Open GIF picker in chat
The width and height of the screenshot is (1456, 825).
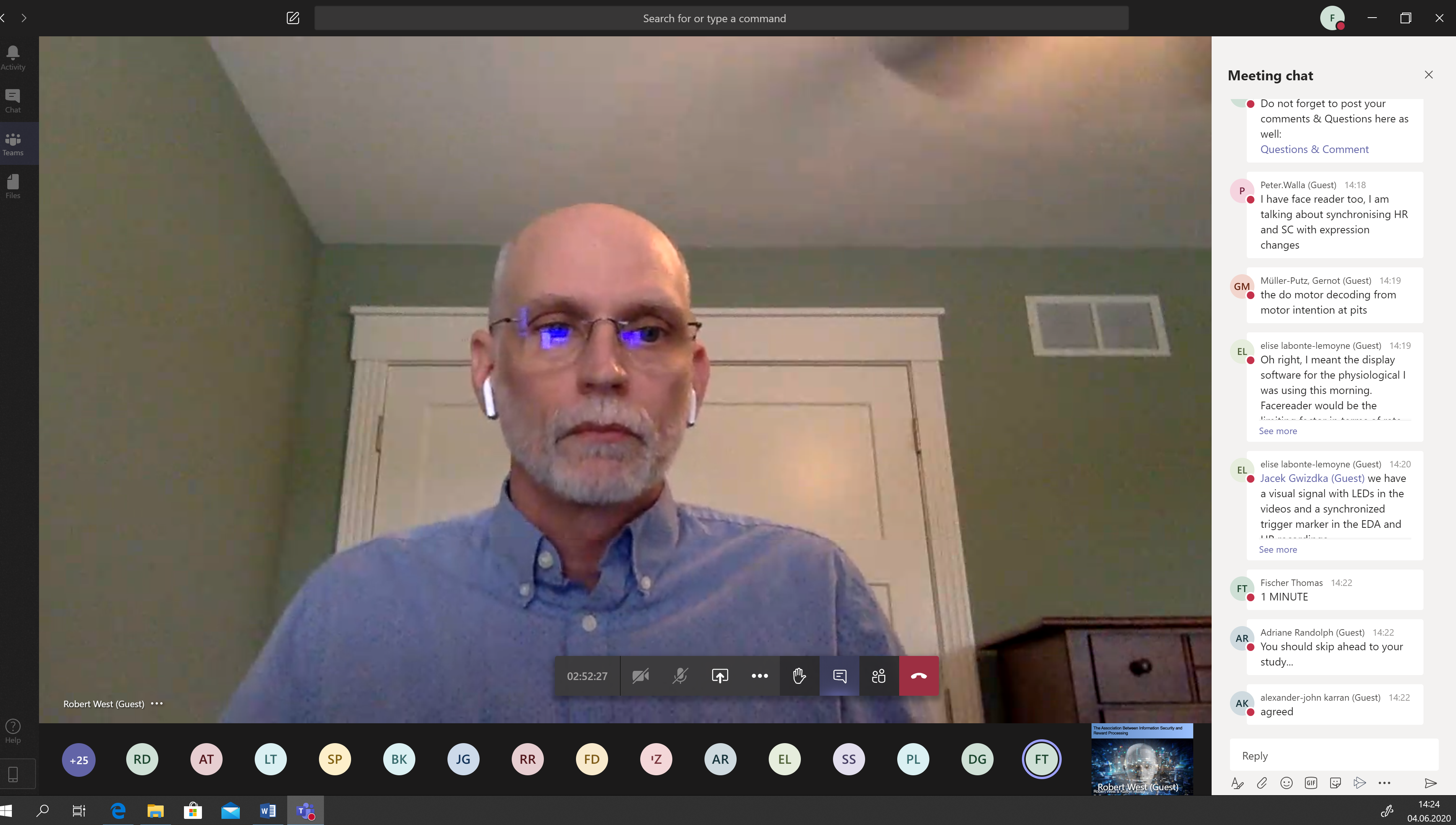point(1310,783)
